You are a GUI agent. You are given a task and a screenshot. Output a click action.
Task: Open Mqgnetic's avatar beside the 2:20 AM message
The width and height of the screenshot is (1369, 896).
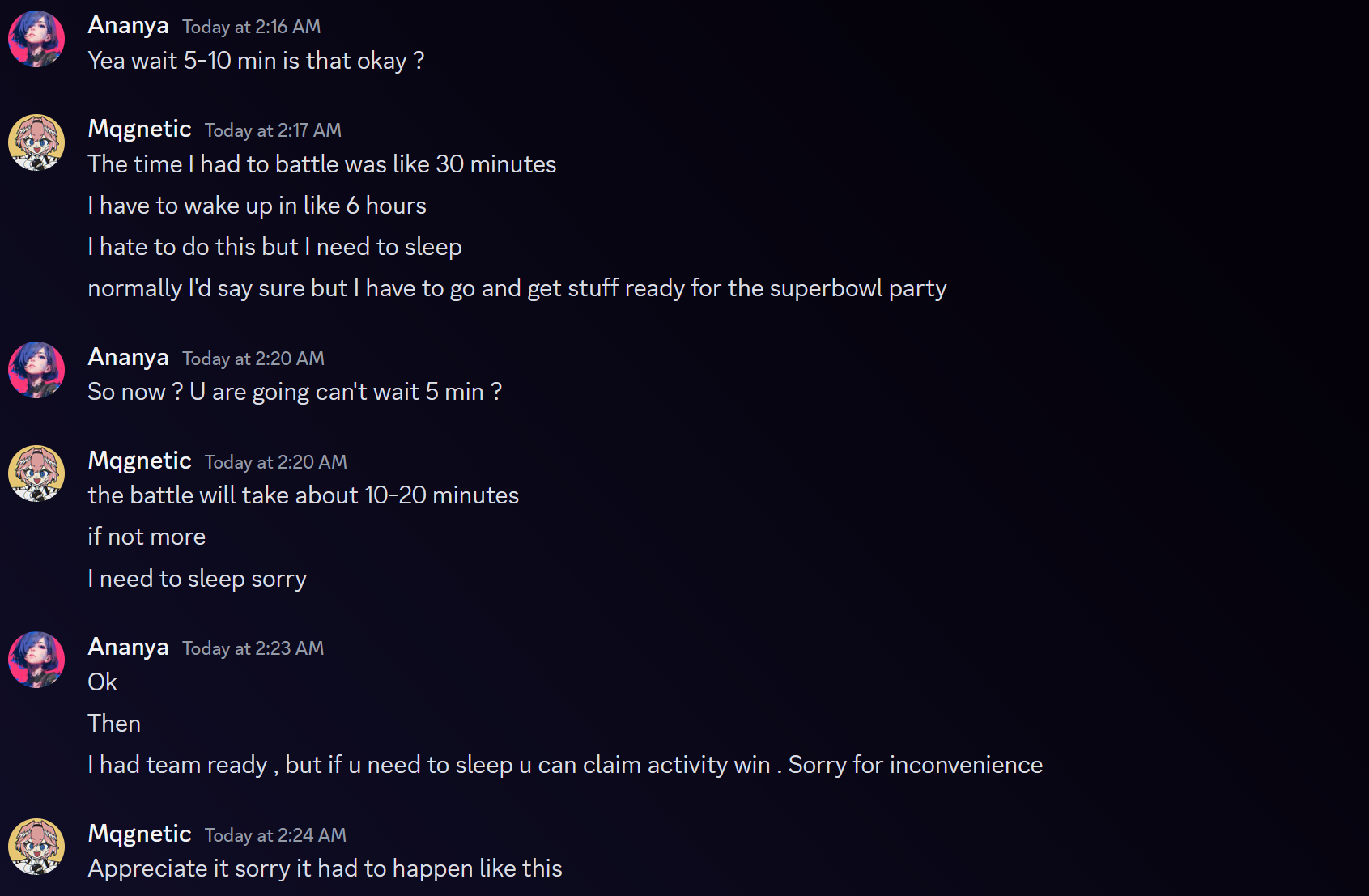point(36,473)
